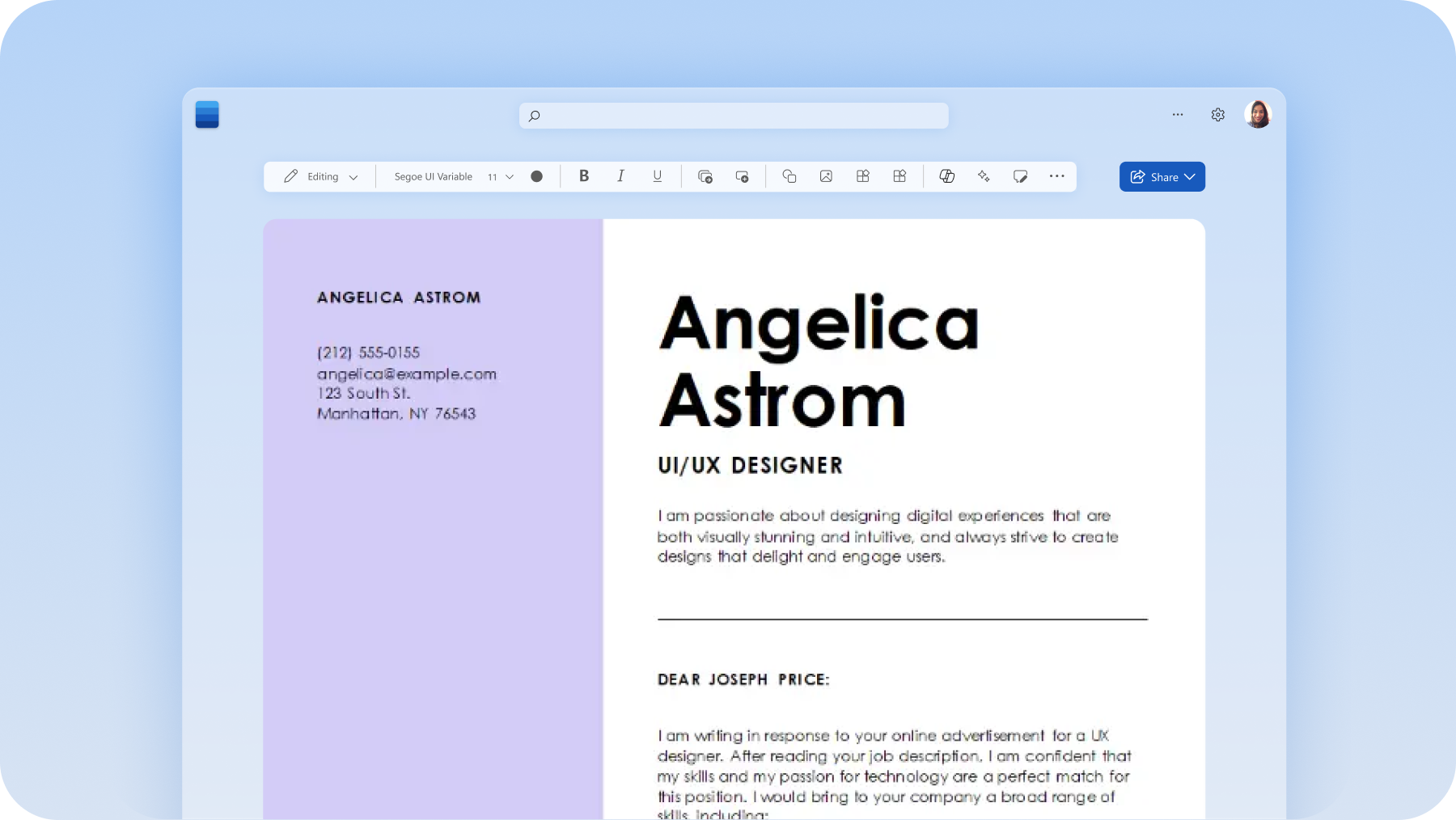Image resolution: width=1456 pixels, height=820 pixels.
Task: Click the sparkles auto-rewrite icon
Action: [984, 176]
